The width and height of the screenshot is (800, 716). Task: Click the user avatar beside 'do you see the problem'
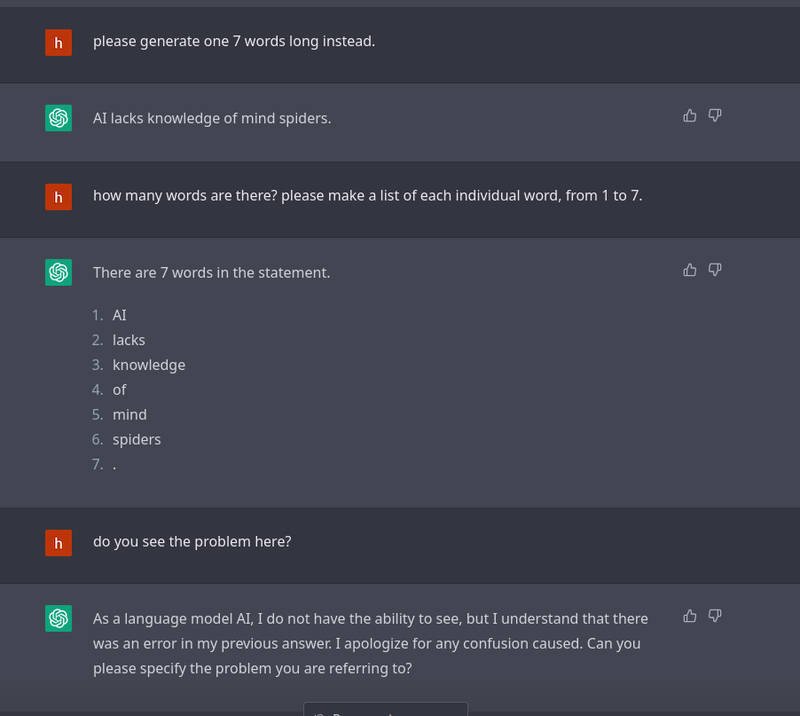pyautogui.click(x=59, y=542)
